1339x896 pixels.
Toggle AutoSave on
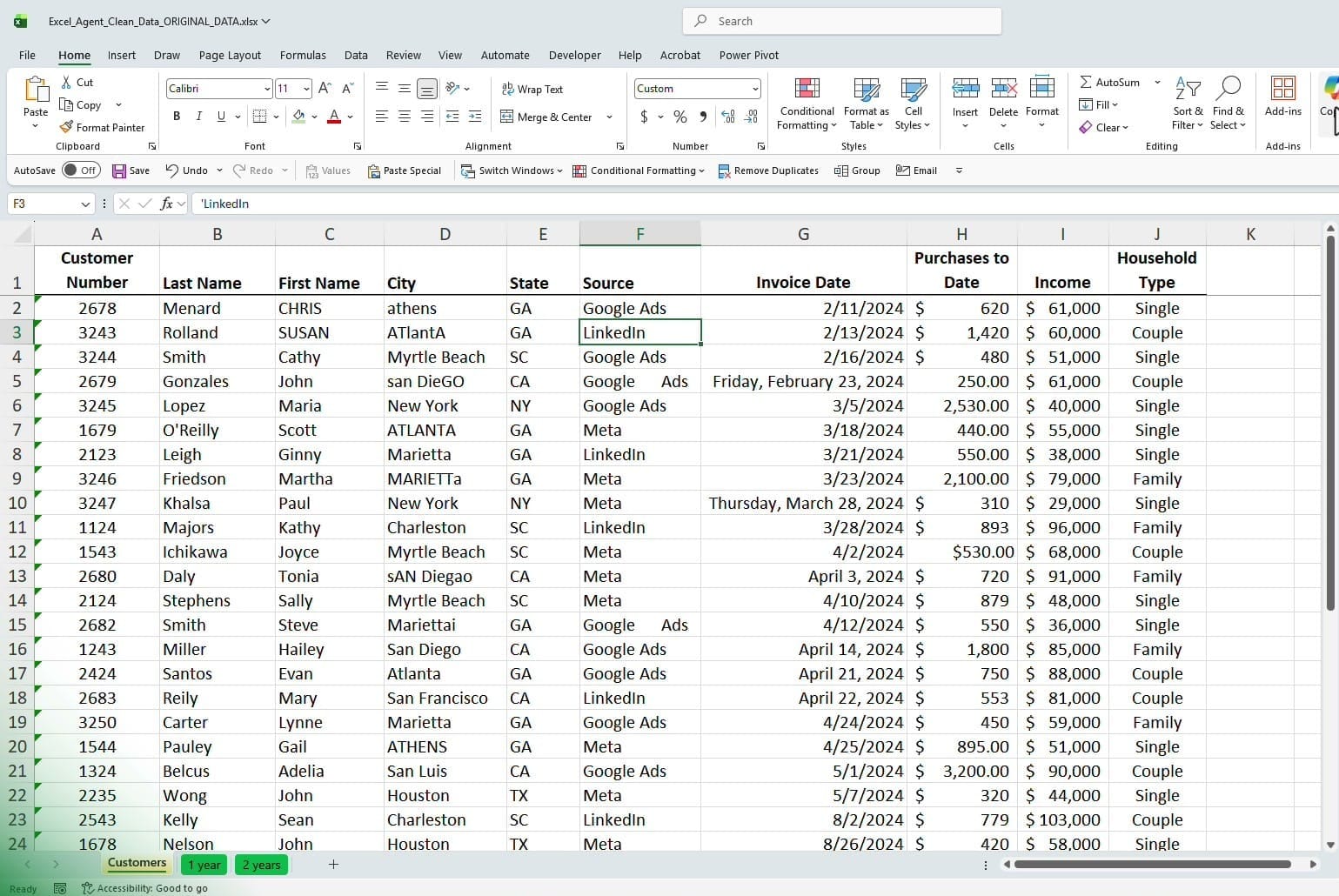coord(81,171)
